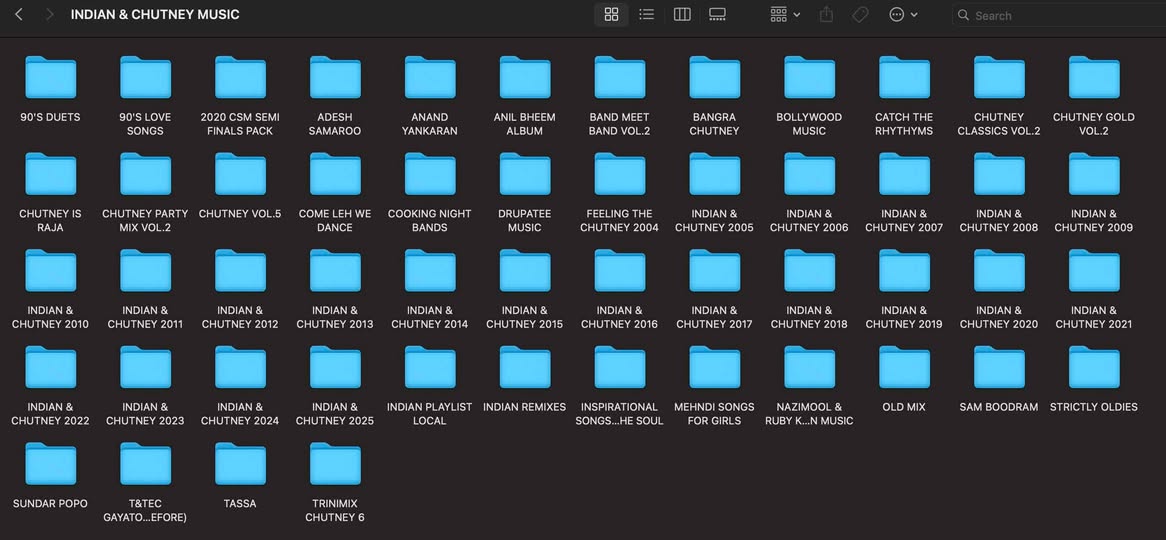This screenshot has width=1166, height=540.
Task: Click the Share toolbar icon
Action: [826, 14]
